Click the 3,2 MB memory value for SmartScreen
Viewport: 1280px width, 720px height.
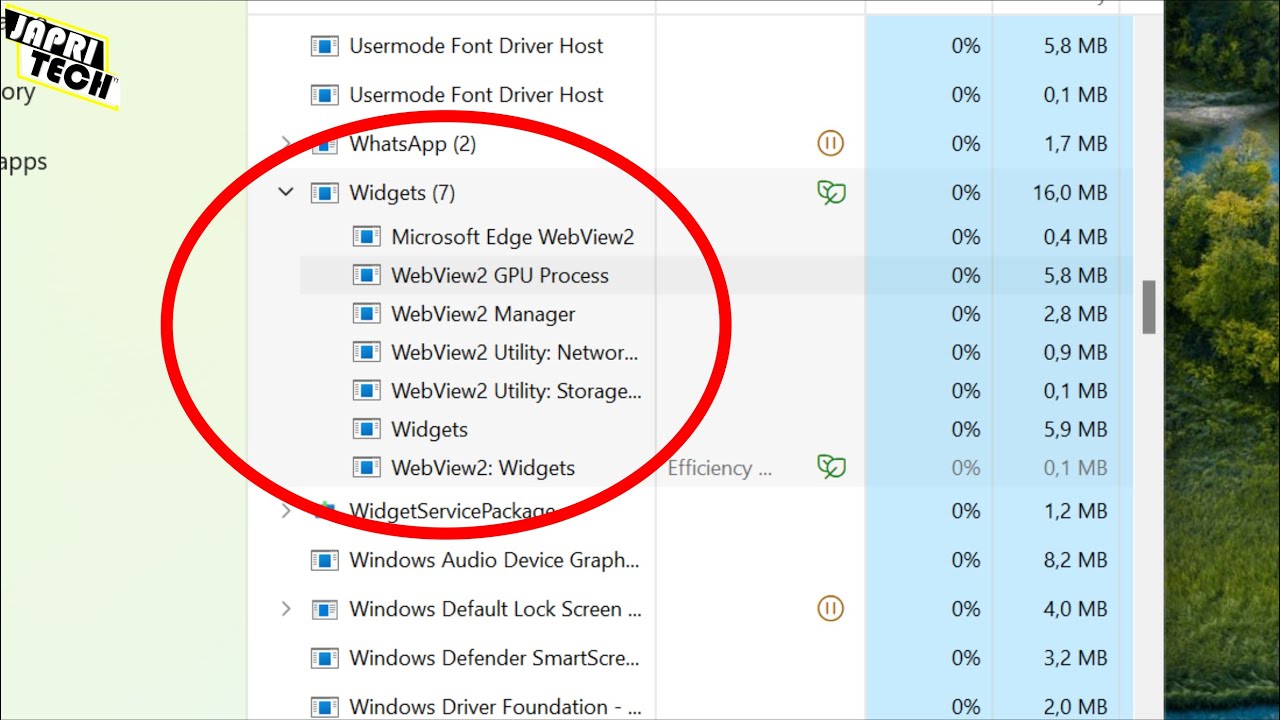pos(1076,658)
